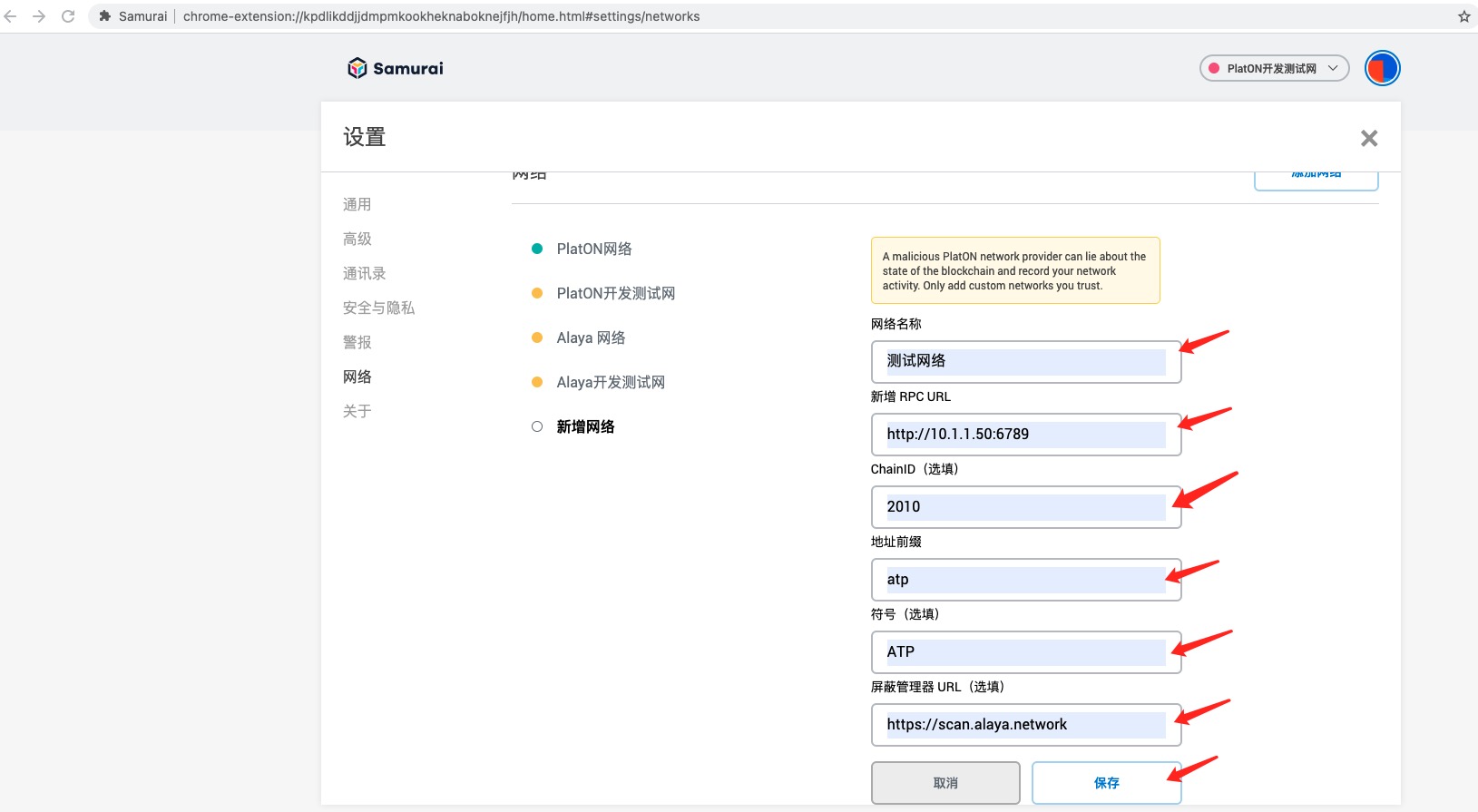Viewport: 1478px width, 812px height.
Task: Close the settings panel with X
Action: 1369,138
